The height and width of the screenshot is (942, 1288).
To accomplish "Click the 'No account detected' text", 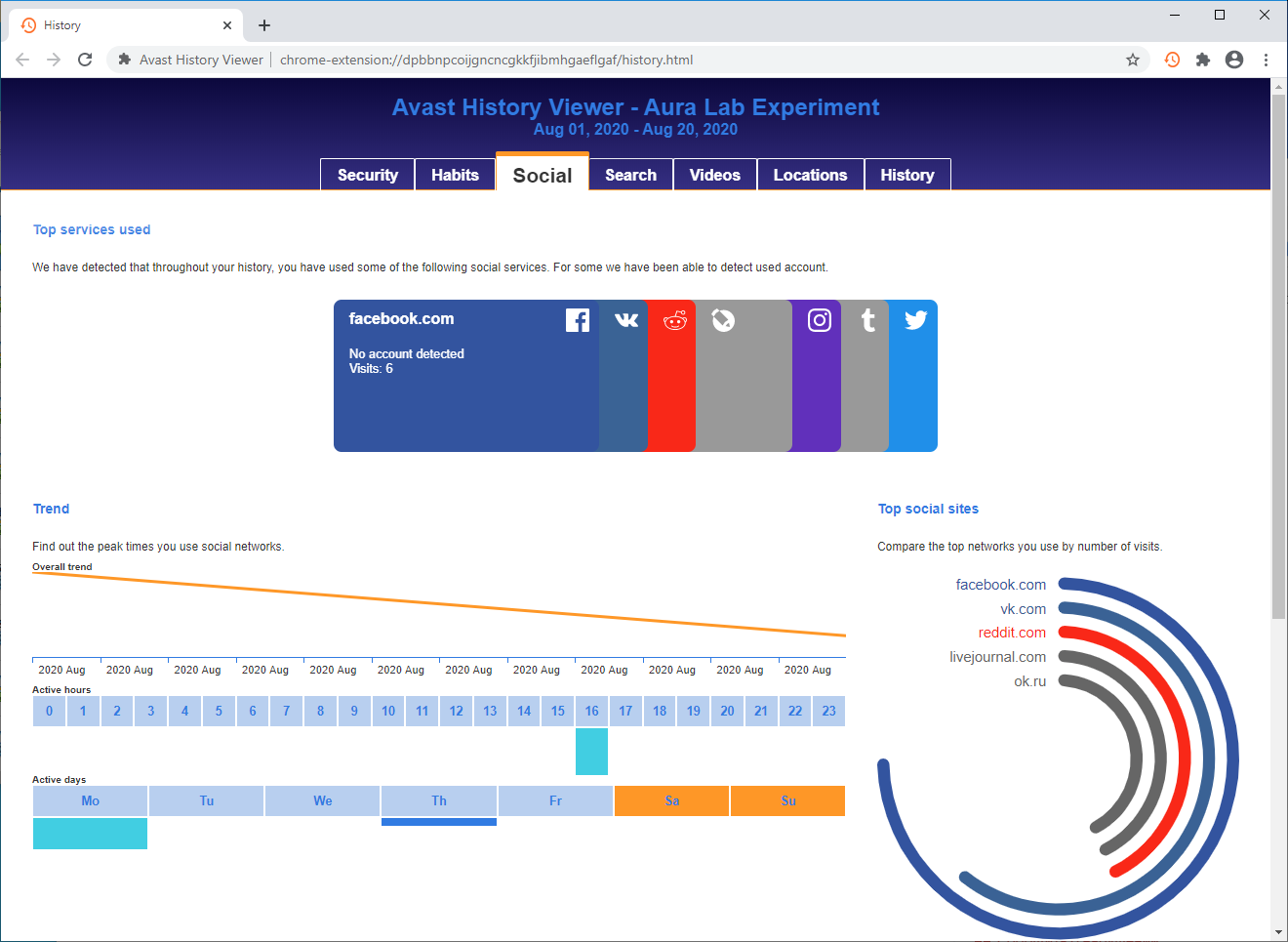I will point(407,353).
